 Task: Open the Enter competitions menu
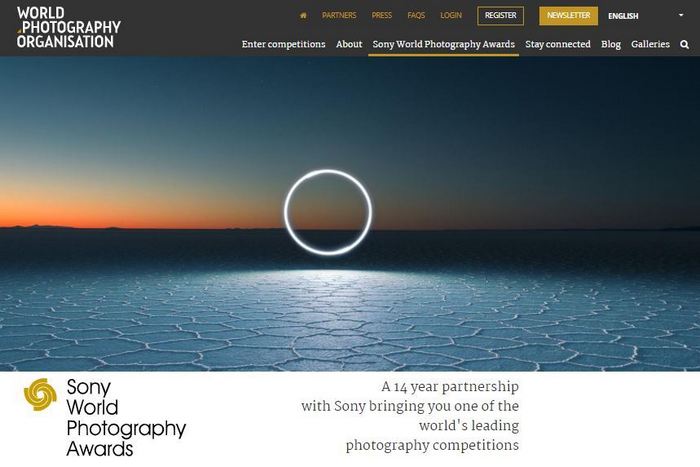coord(283,44)
